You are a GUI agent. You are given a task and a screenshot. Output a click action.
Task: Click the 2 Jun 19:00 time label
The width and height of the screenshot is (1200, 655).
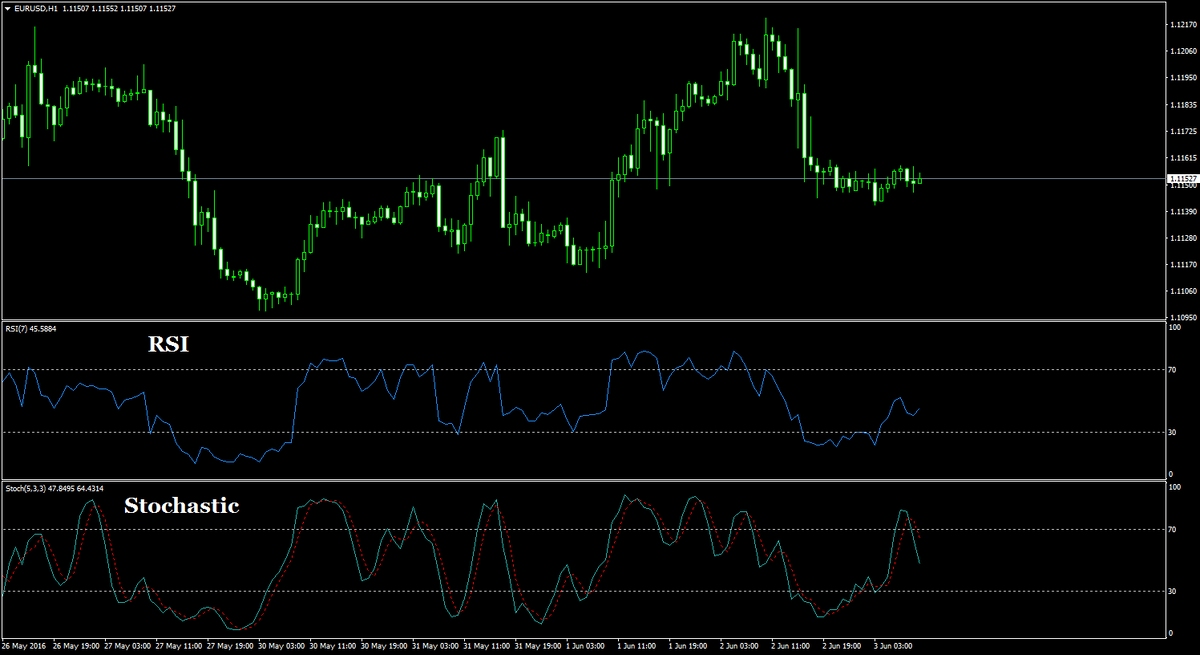tap(840, 647)
